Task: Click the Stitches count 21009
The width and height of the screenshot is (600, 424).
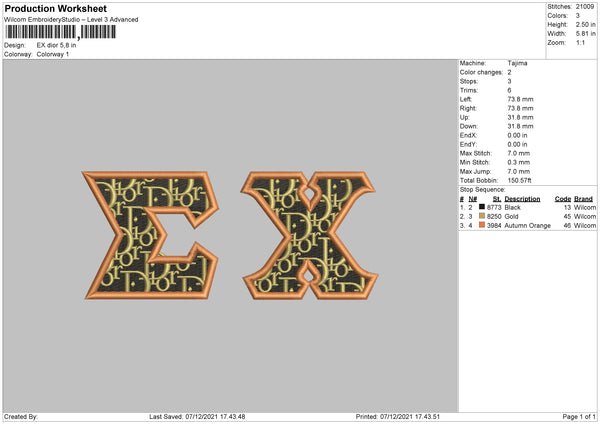Action: (x=585, y=7)
